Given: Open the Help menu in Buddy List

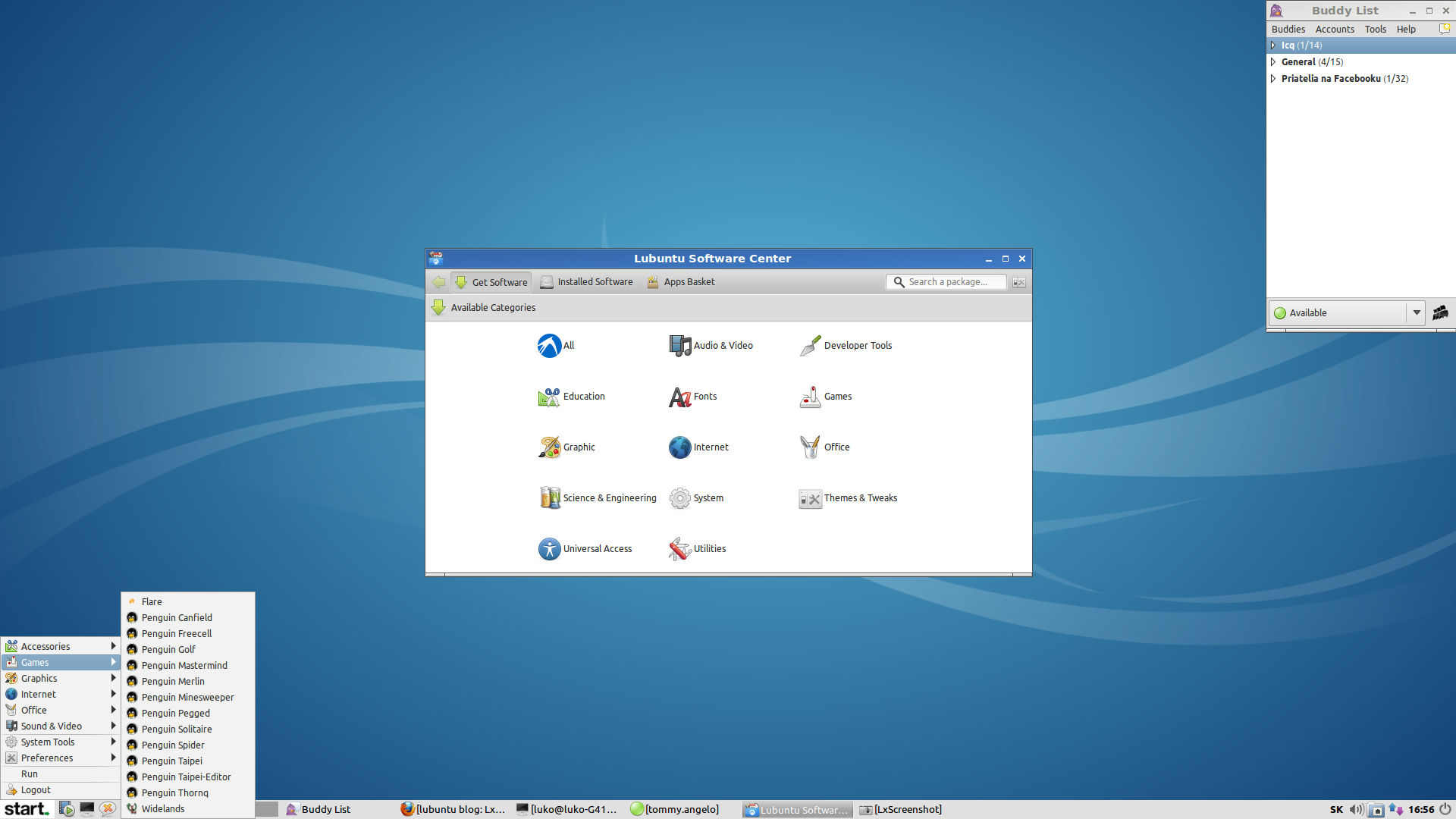Looking at the screenshot, I should point(1406,30).
